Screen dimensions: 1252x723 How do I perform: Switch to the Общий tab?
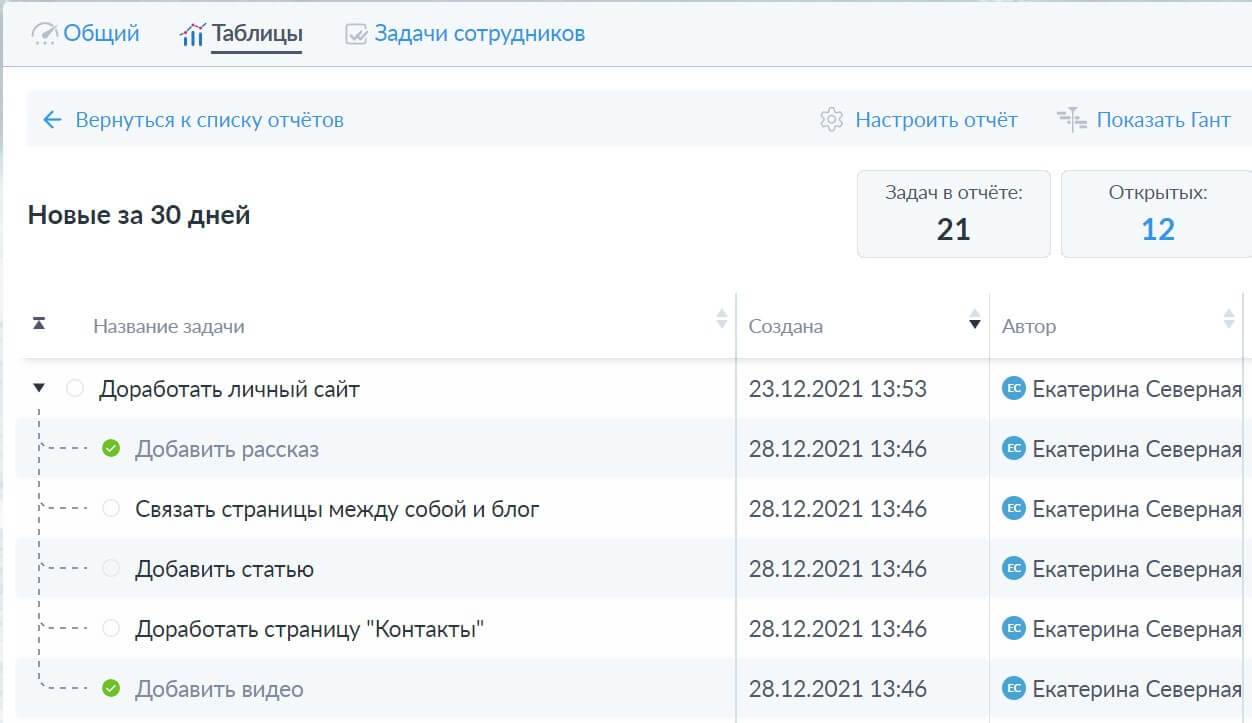coord(101,34)
